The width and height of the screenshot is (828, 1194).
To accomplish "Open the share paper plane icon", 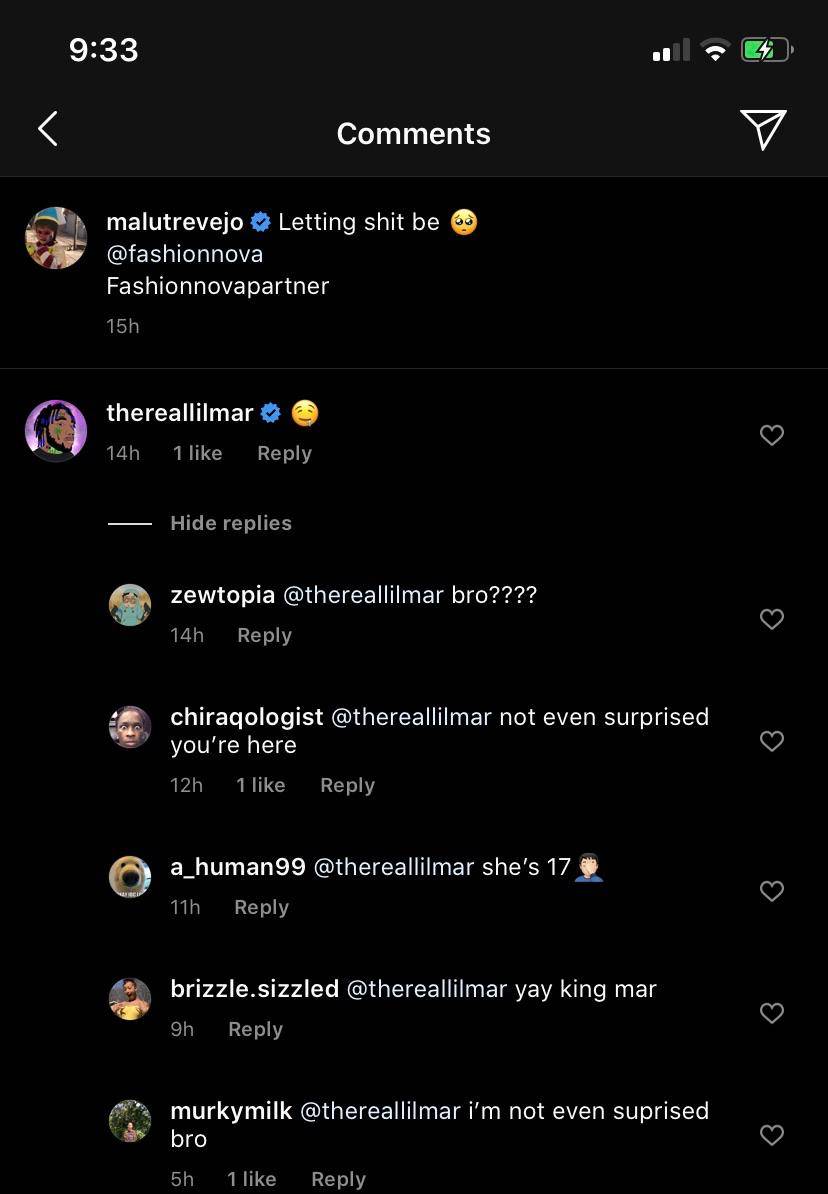I will point(763,130).
